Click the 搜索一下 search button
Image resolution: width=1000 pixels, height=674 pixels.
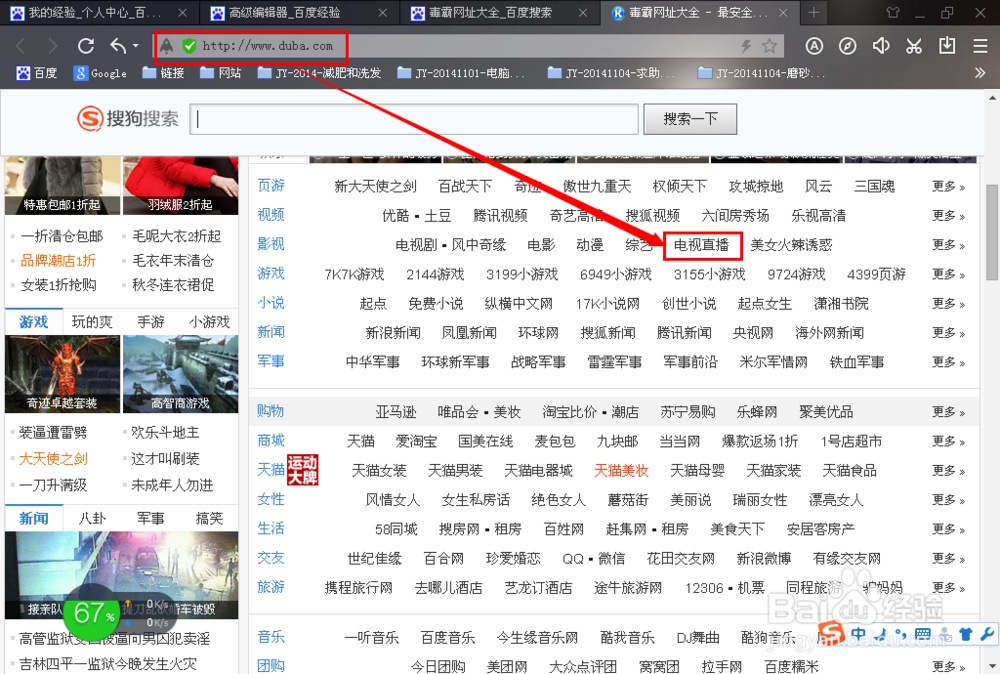click(690, 118)
